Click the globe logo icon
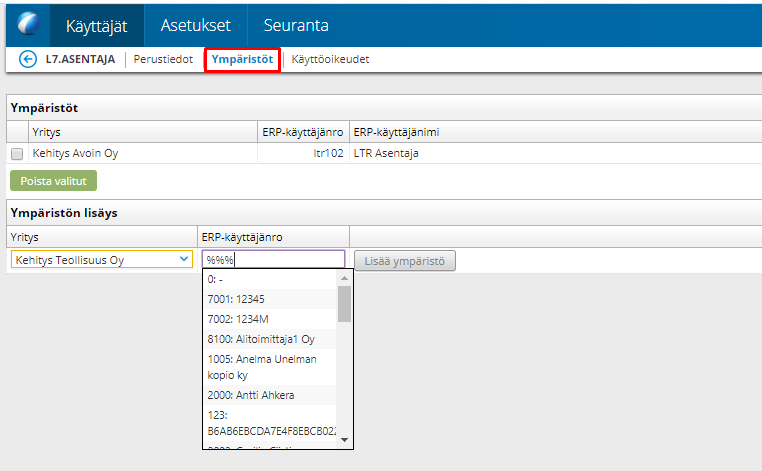Screen dimensions: 762x471 [x=28, y=23]
